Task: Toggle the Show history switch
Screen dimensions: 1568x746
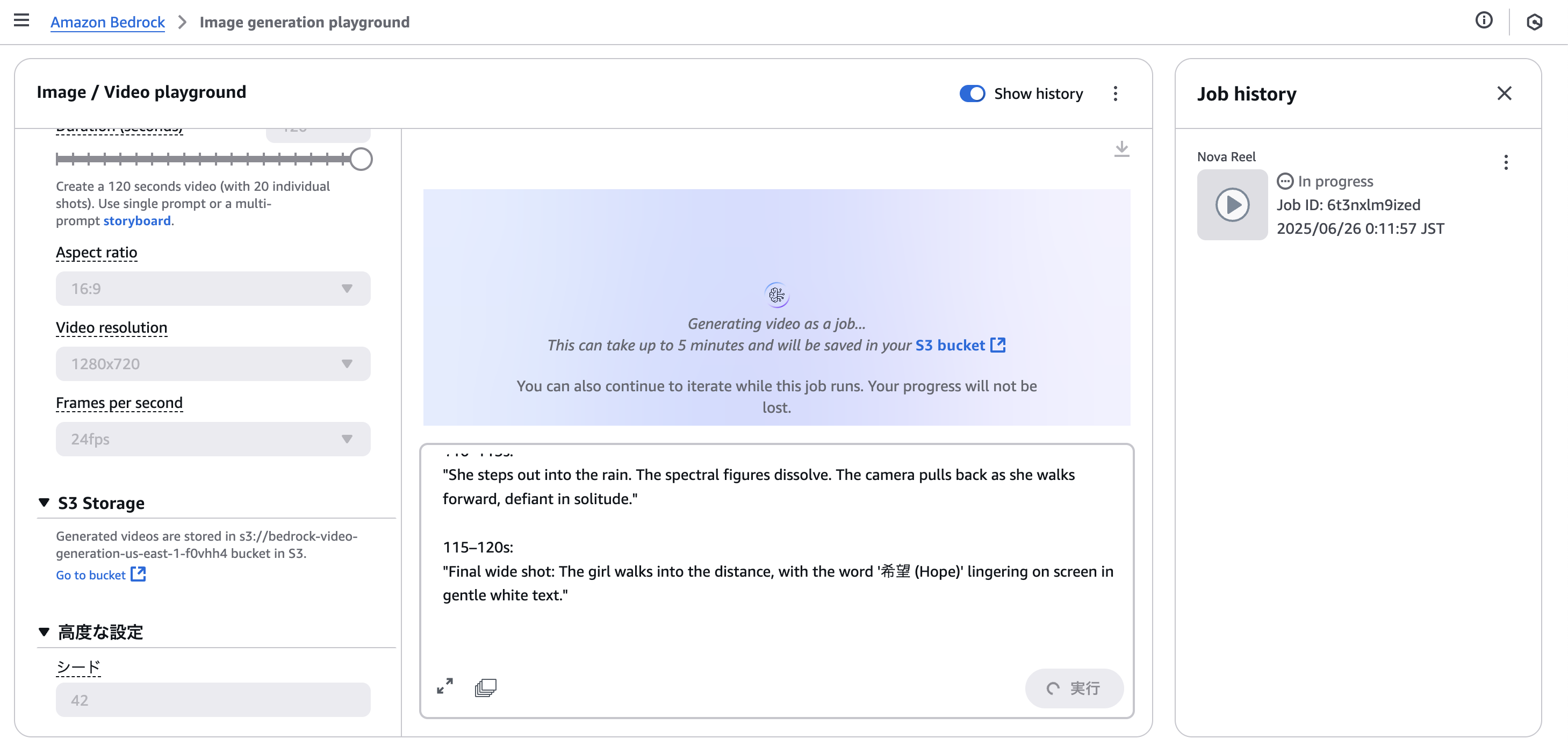Action: [x=972, y=93]
